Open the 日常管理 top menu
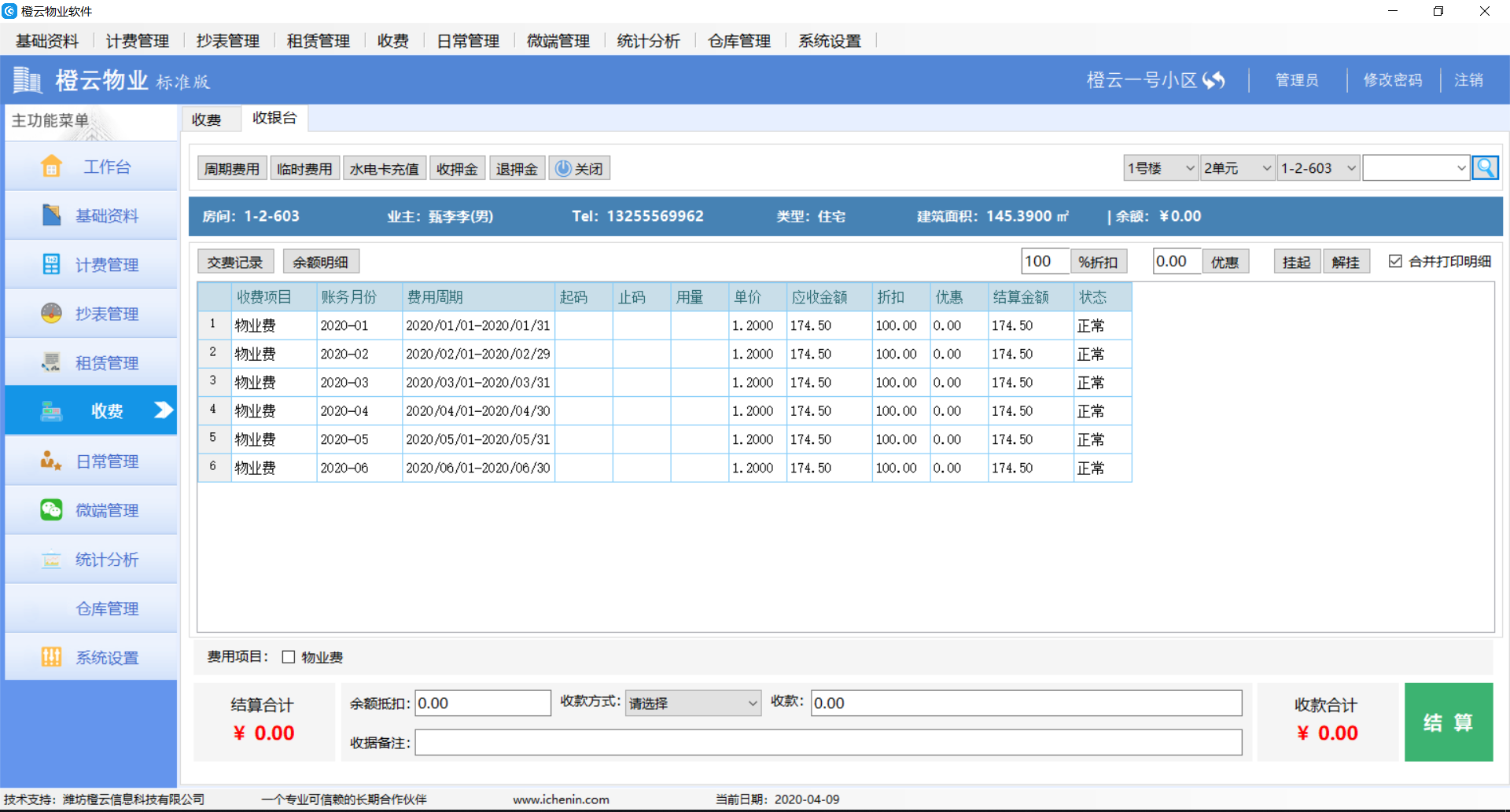This screenshot has height=812, width=1510. 468,41
